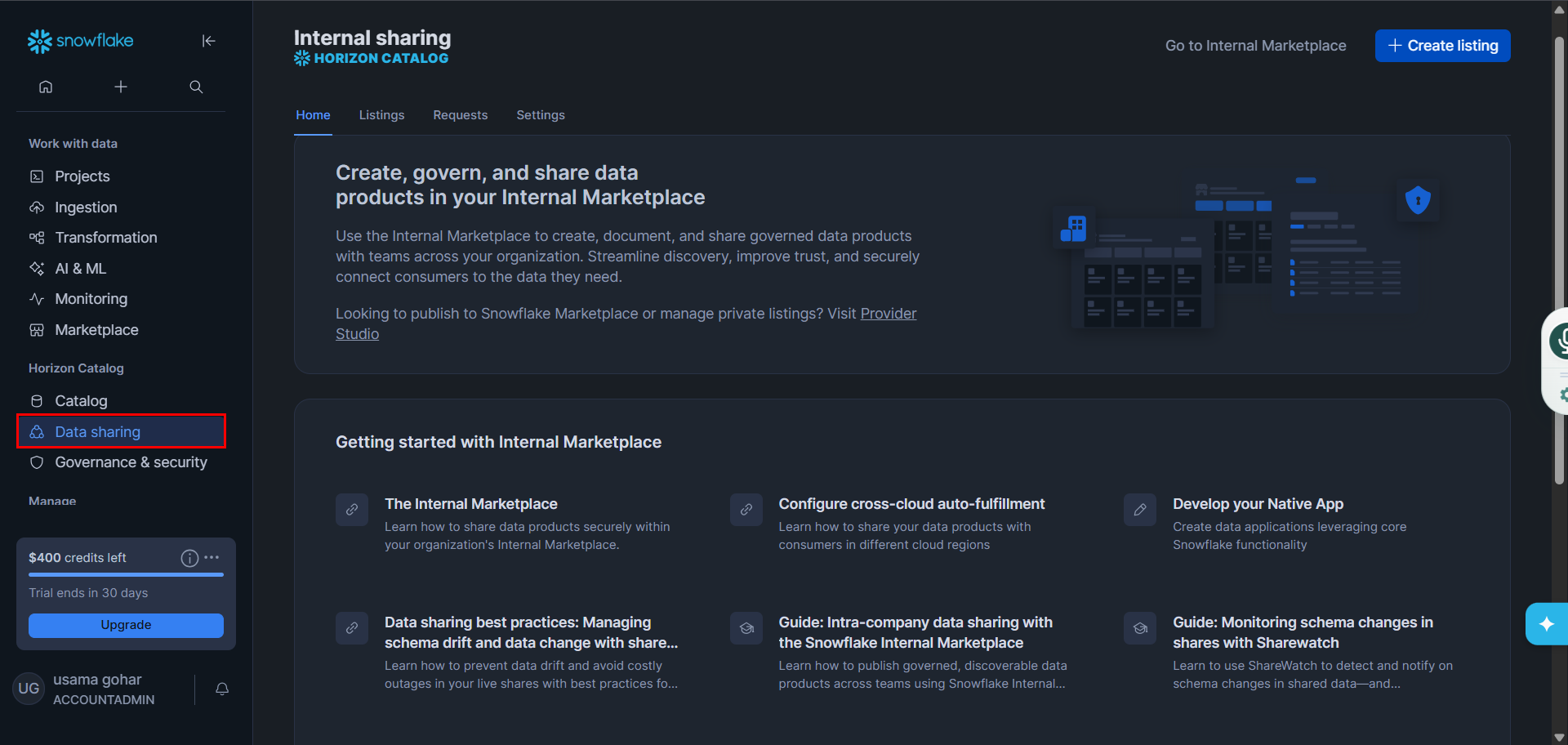1568x745 pixels.
Task: Click the Intra-company data sharing guide icon
Action: coord(746,628)
